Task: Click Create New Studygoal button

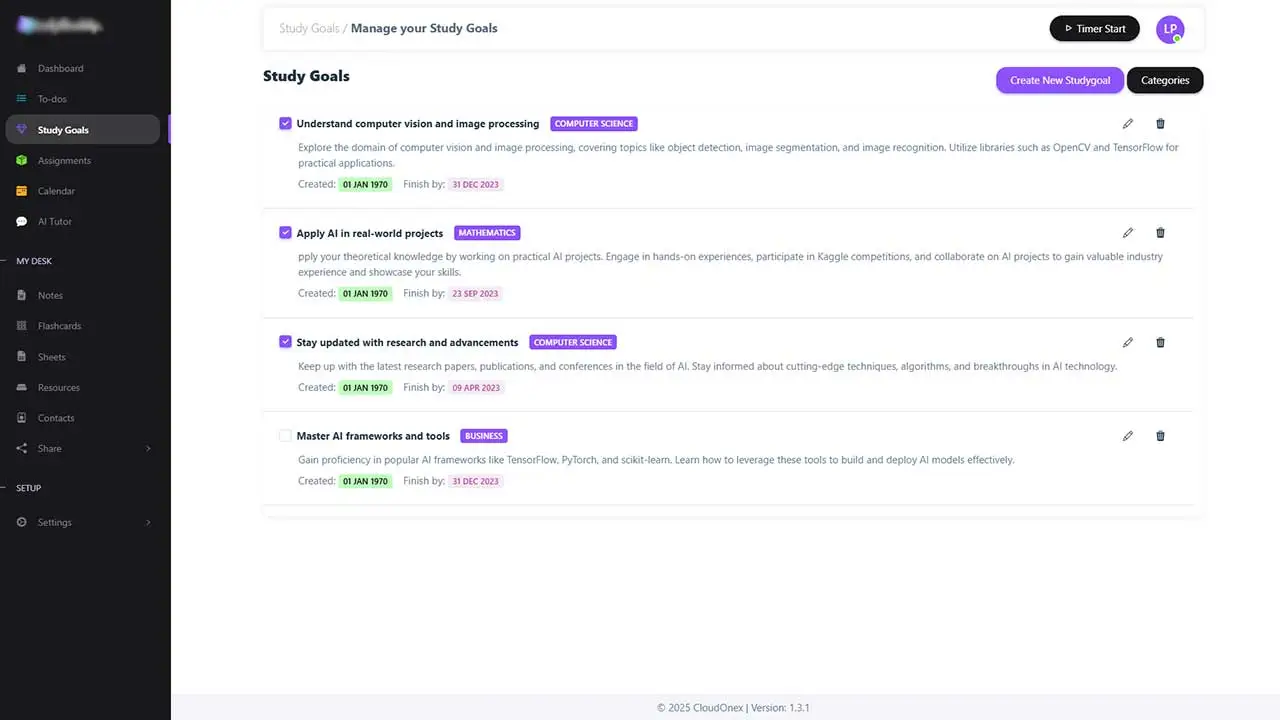Action: click(x=1059, y=80)
